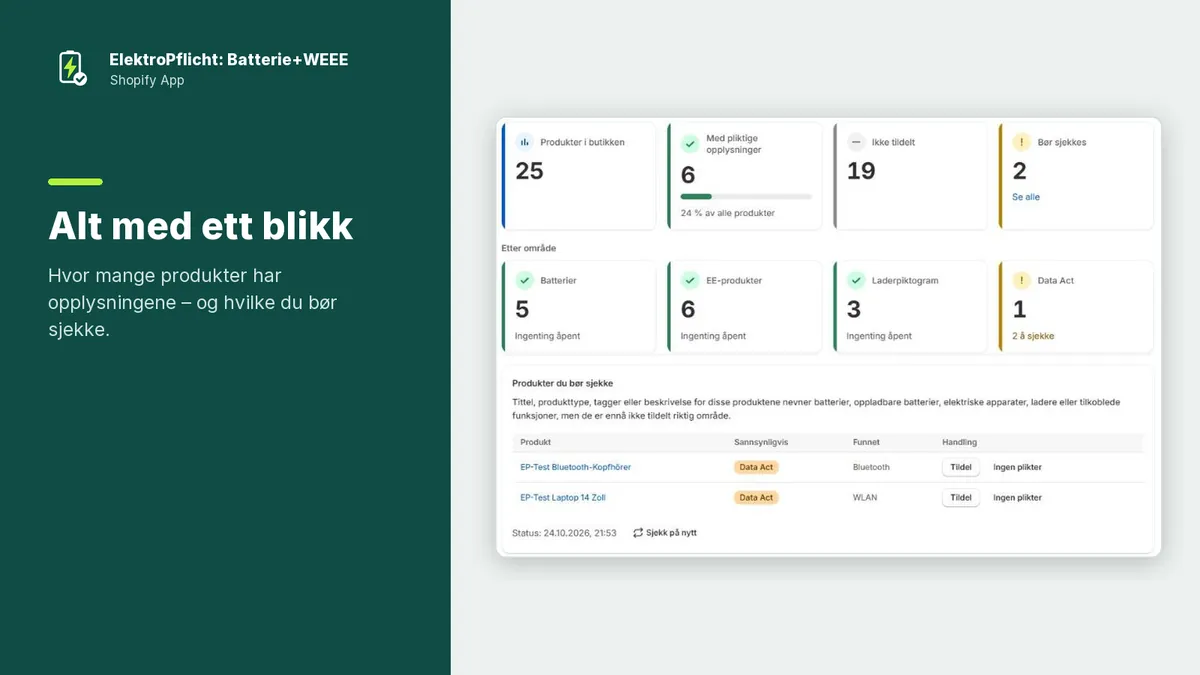Click the Bluetooth value in Funnet column
This screenshot has height=675, width=1200.
point(871,467)
